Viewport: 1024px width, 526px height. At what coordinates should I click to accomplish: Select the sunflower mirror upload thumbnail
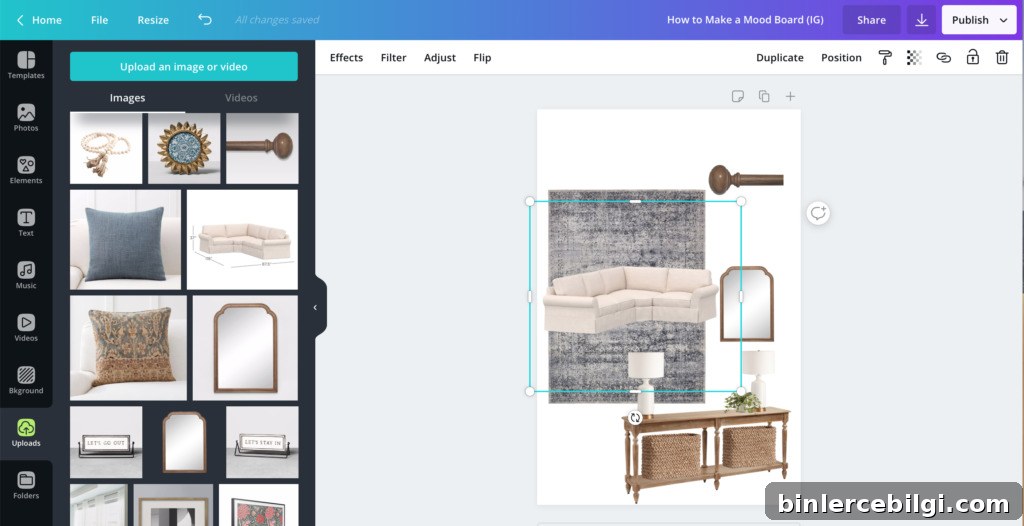[x=184, y=148]
